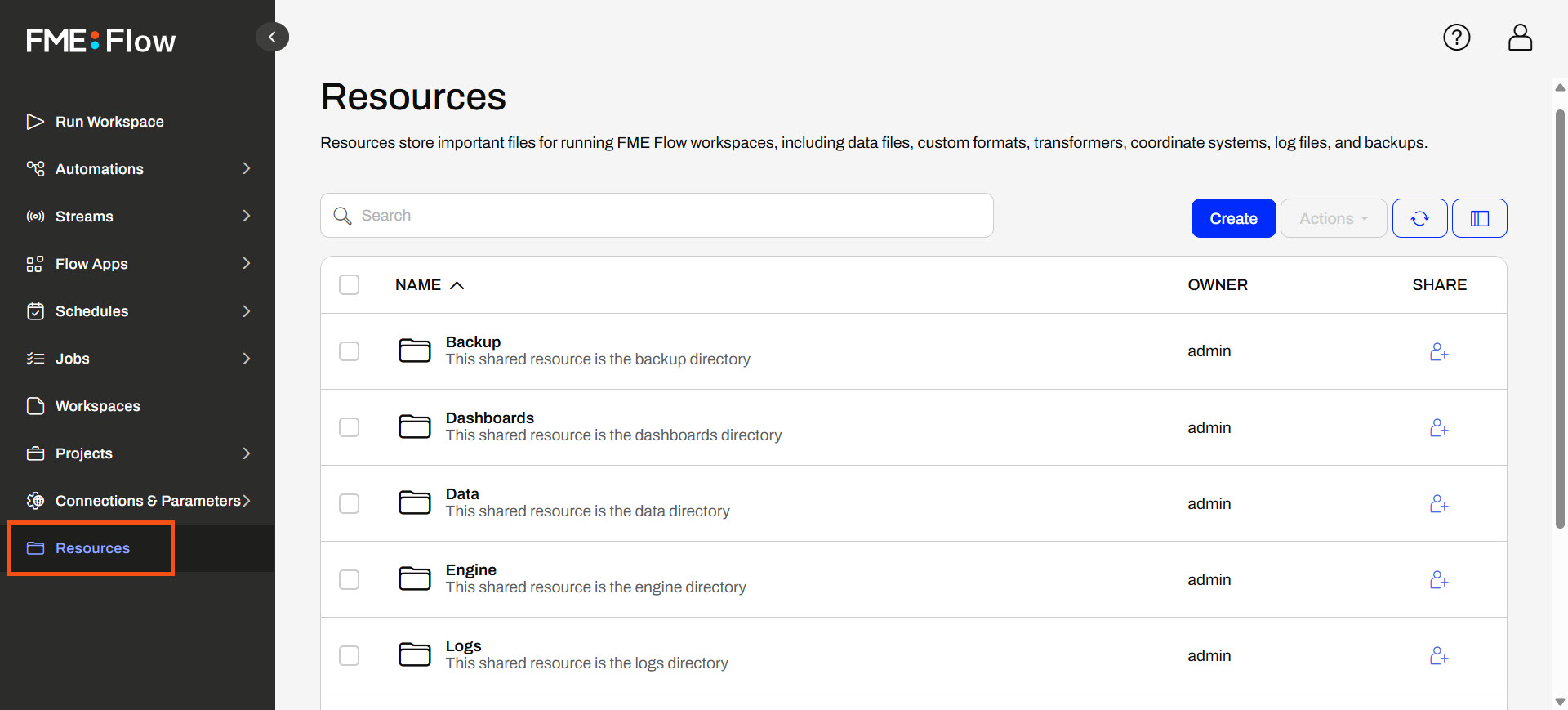The width and height of the screenshot is (1568, 710).
Task: Click share icon for Data resource
Action: pos(1438,504)
